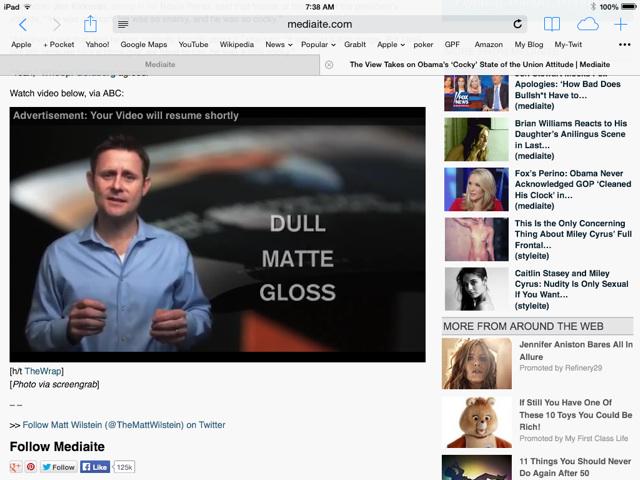This screenshot has width=640, height=480.
Task: Close the Mediaite tab with X icon
Action: point(329,65)
